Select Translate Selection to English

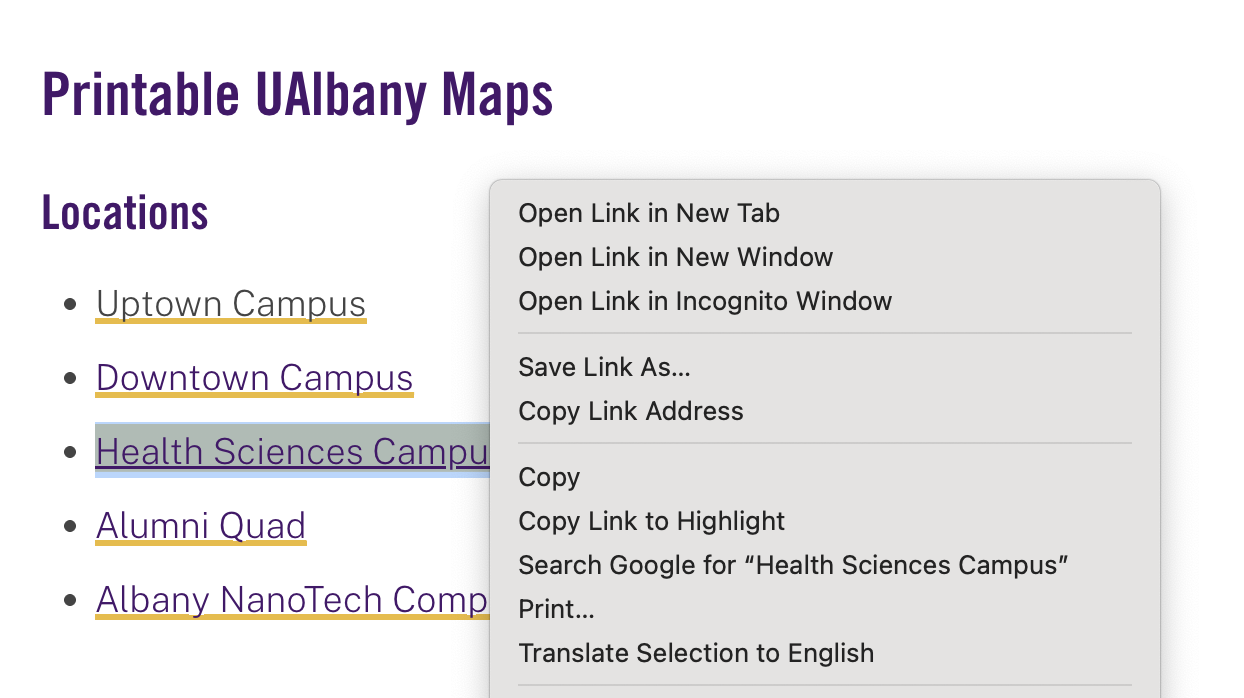point(696,653)
